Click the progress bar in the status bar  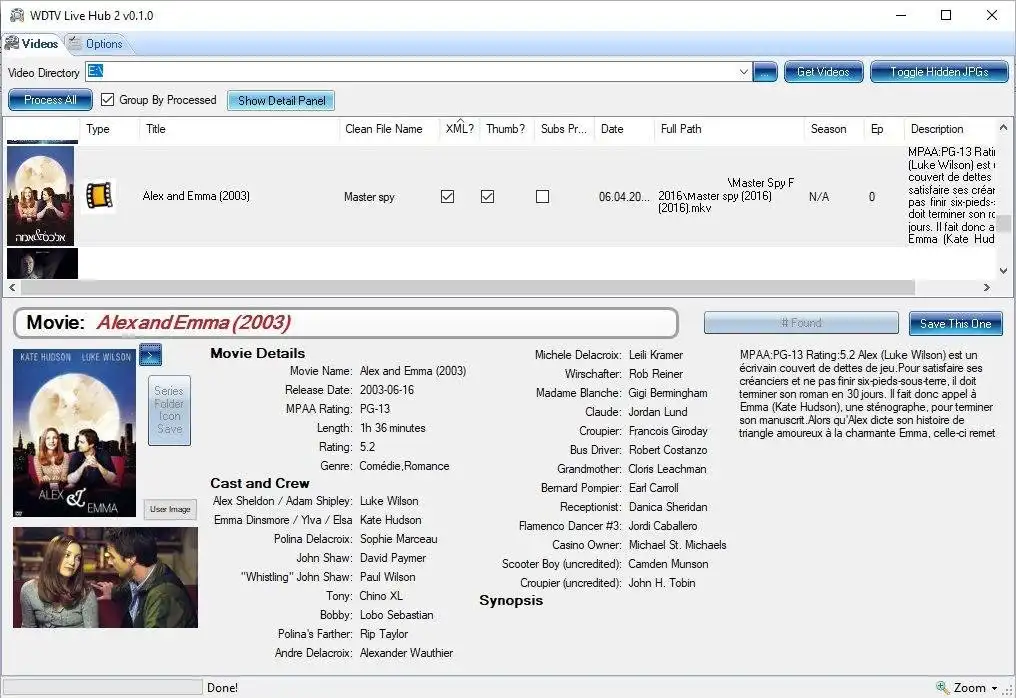tap(103, 687)
